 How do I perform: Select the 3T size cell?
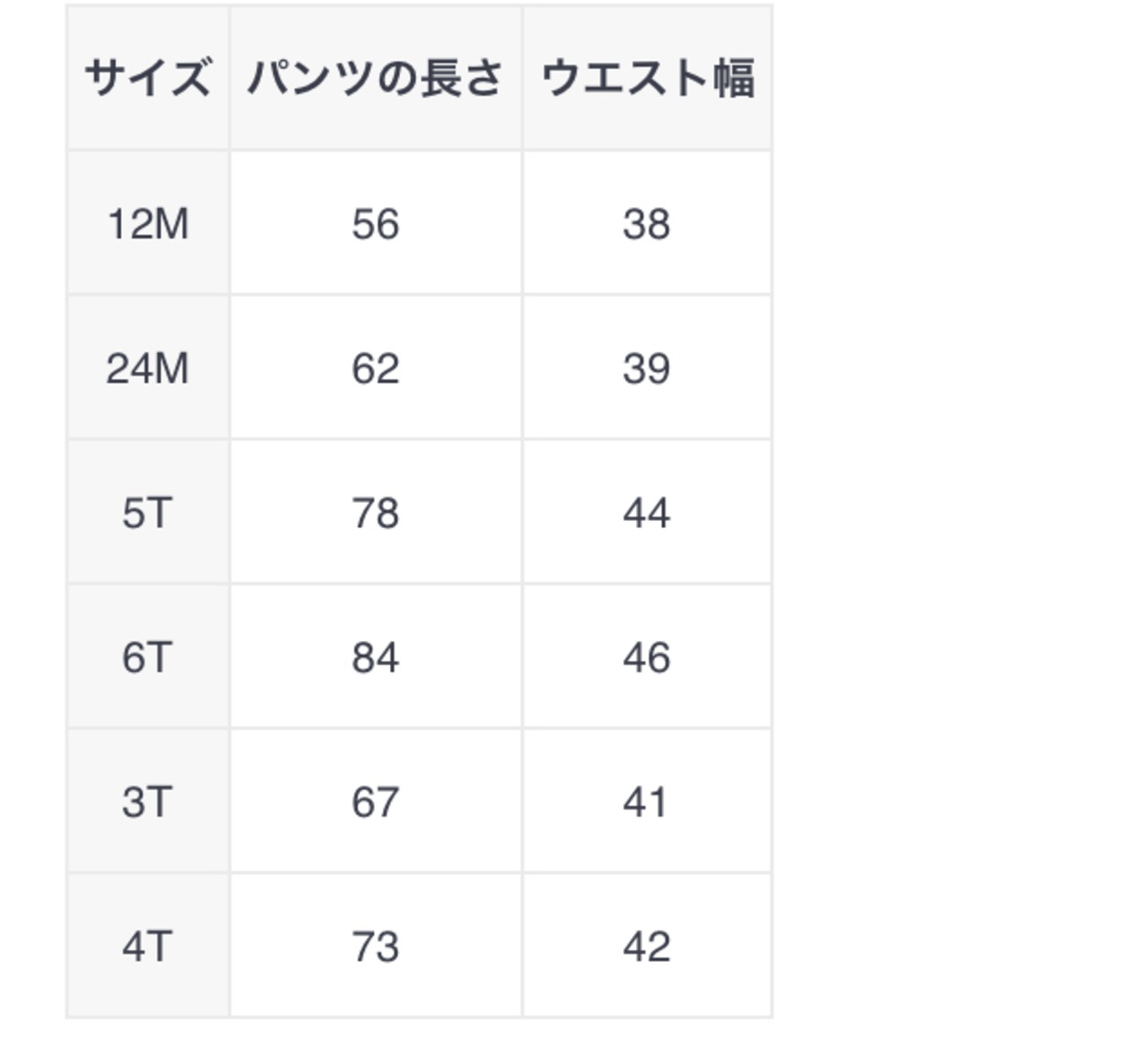tap(148, 801)
